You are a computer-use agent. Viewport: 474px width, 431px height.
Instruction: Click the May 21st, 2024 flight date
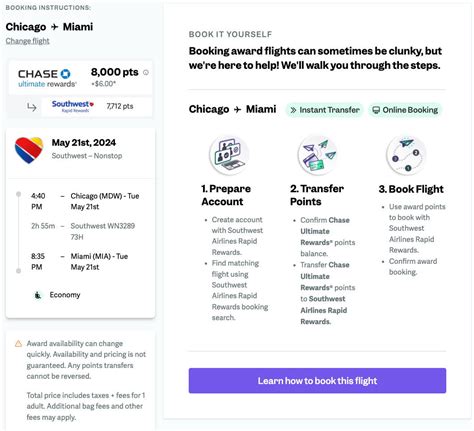click(84, 143)
